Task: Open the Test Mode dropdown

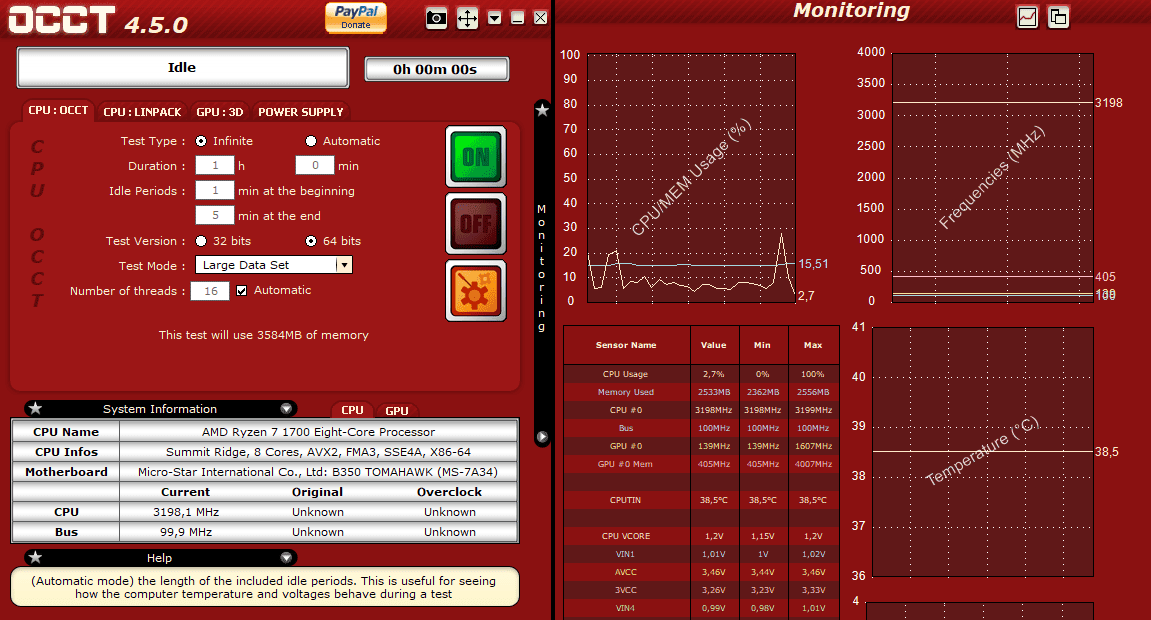Action: tap(343, 265)
